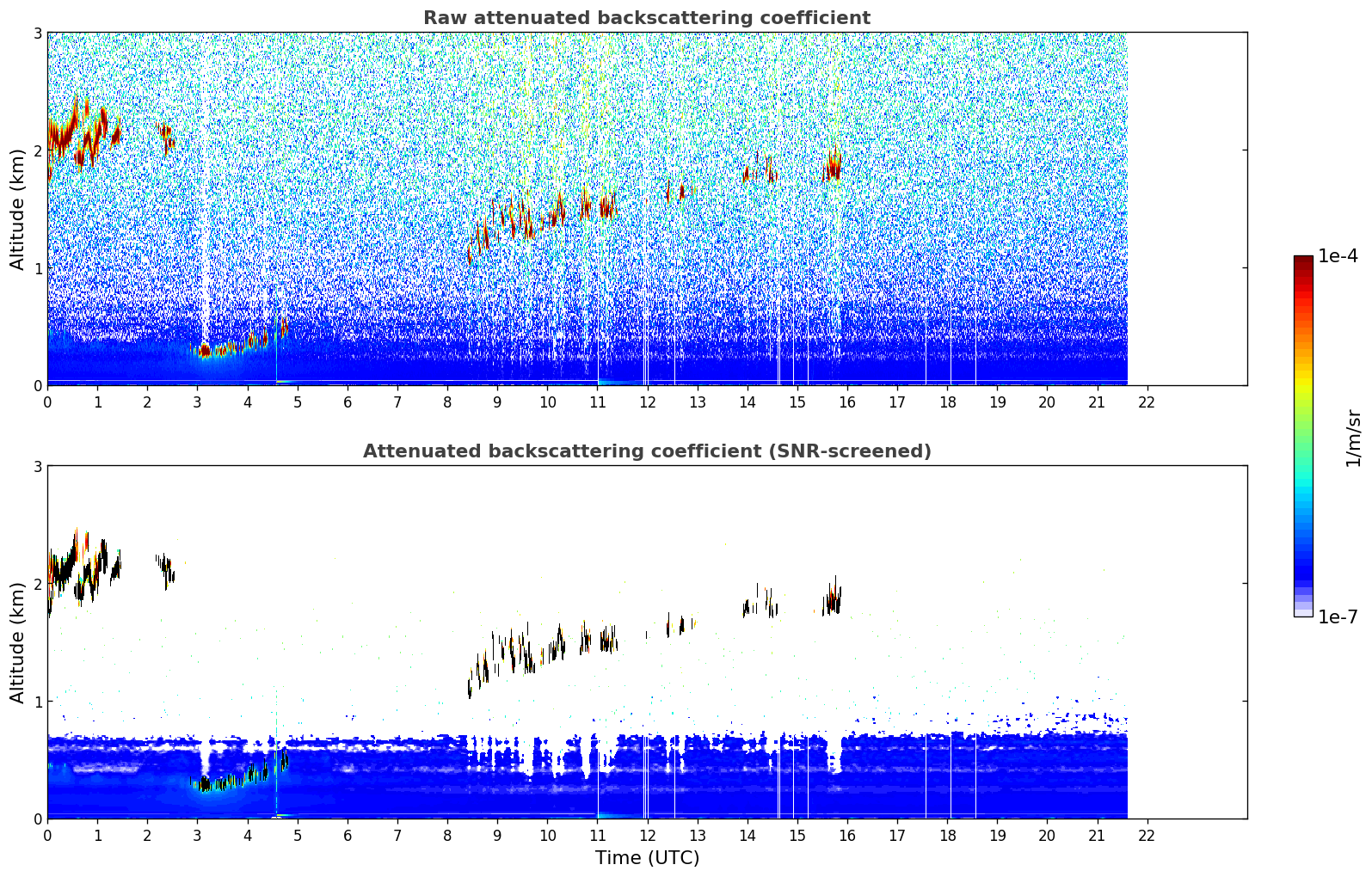Select the colorbar's "1e-7" minimum label
This screenshot has width=1372, height=877.
coord(1338,616)
